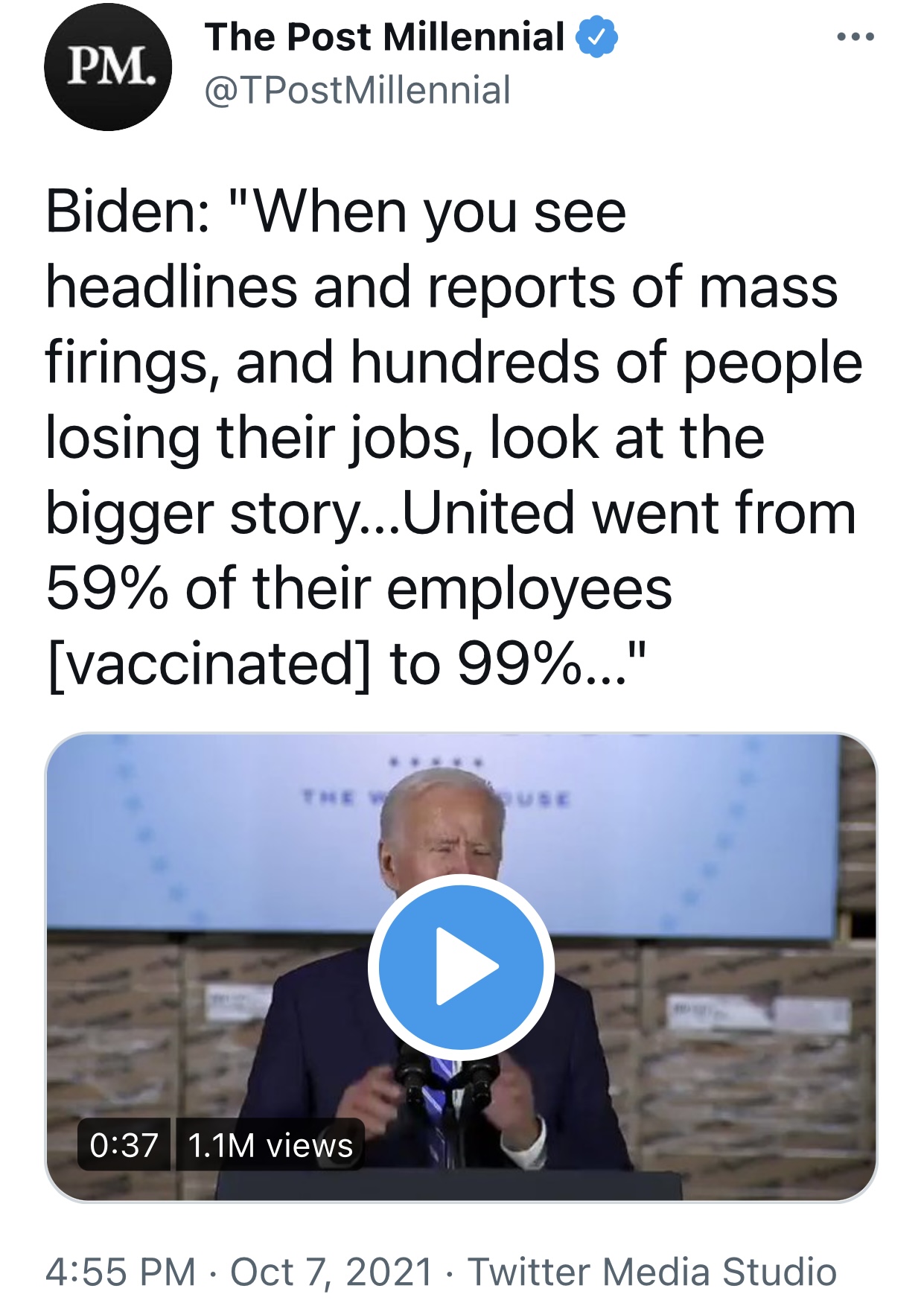Click the 1.1M views counter
Image resolution: width=924 pixels, height=1303 pixels.
(270, 1145)
